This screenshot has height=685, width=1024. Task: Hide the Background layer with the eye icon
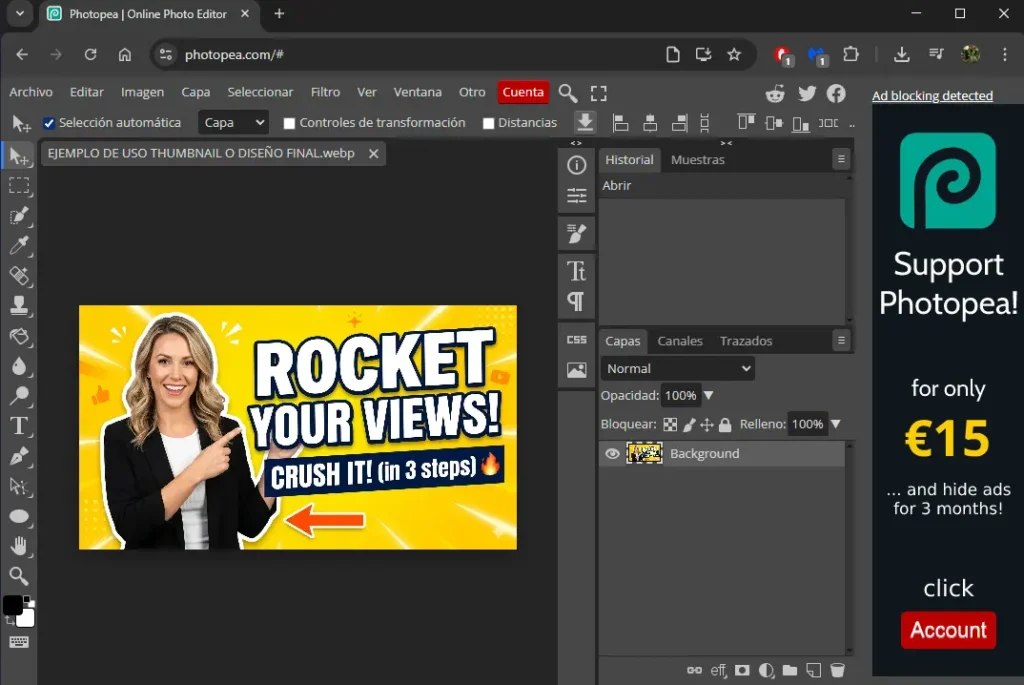(x=612, y=454)
